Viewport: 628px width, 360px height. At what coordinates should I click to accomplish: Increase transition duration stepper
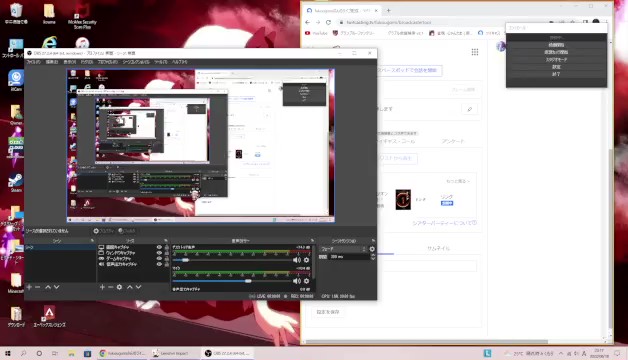[x=373, y=255]
